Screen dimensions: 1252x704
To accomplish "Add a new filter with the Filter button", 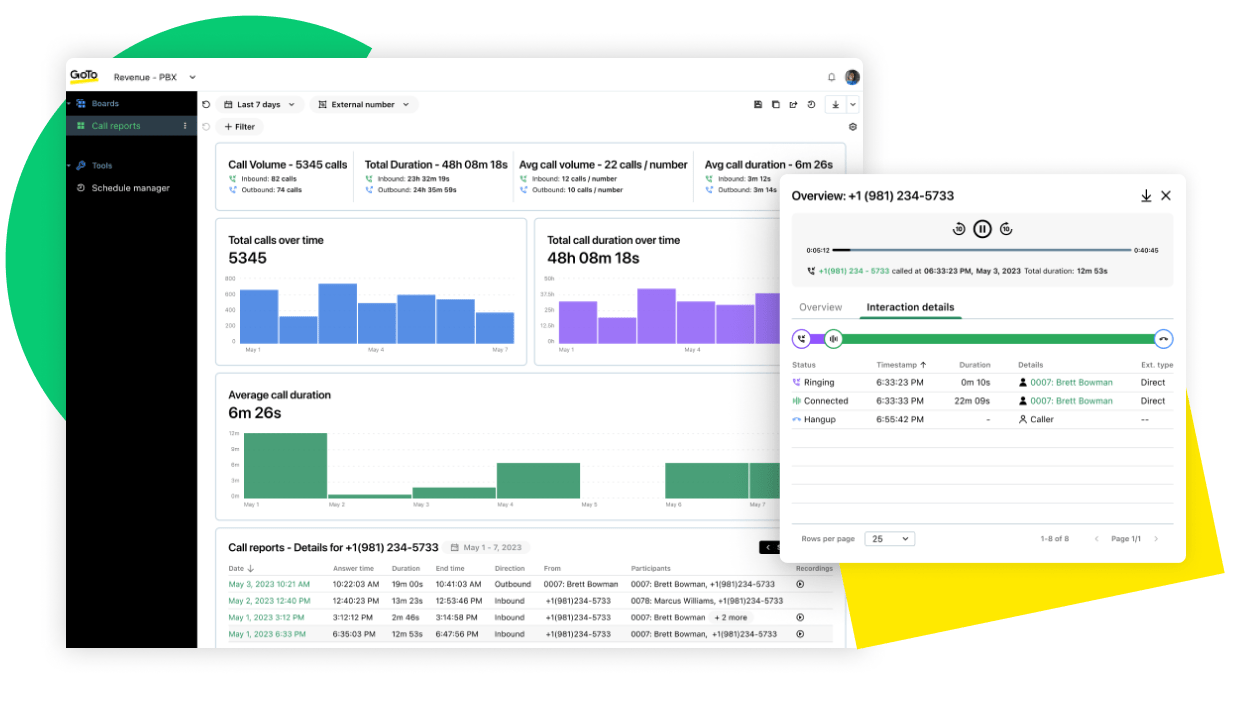I will click(x=239, y=127).
